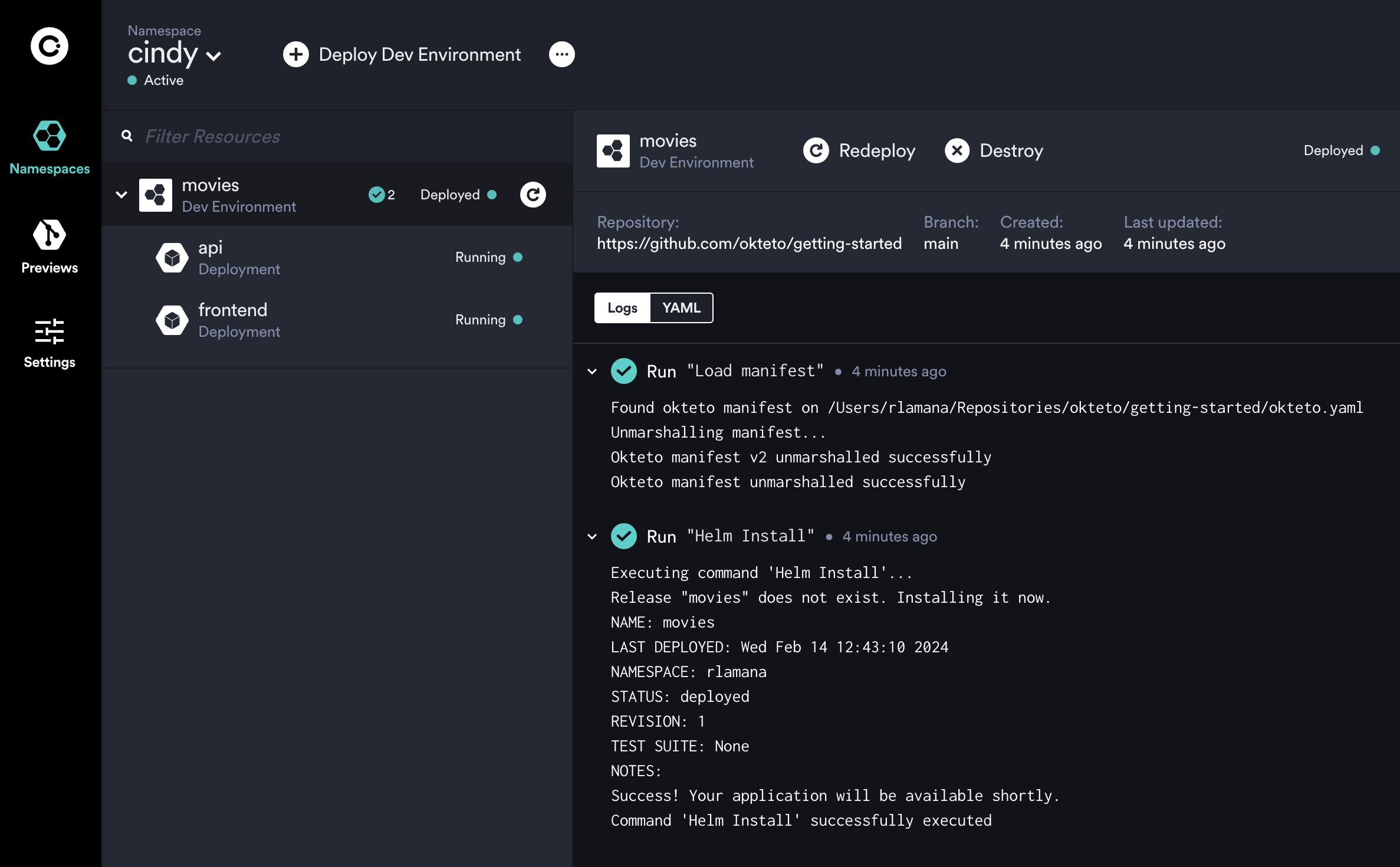Click the Run "Load manifest" title
This screenshot has width=1400, height=867.
(x=735, y=372)
